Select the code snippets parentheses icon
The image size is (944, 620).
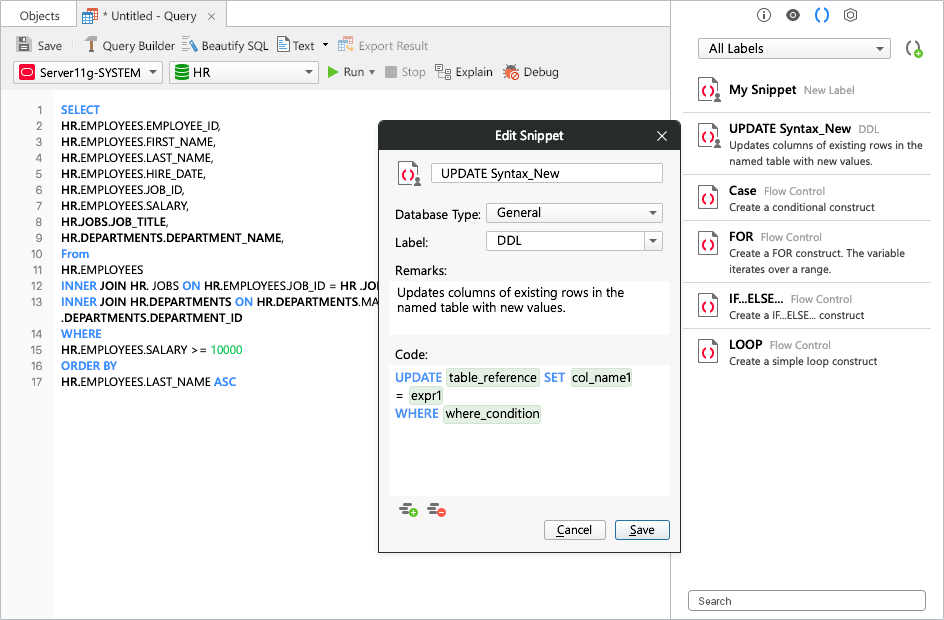click(822, 15)
